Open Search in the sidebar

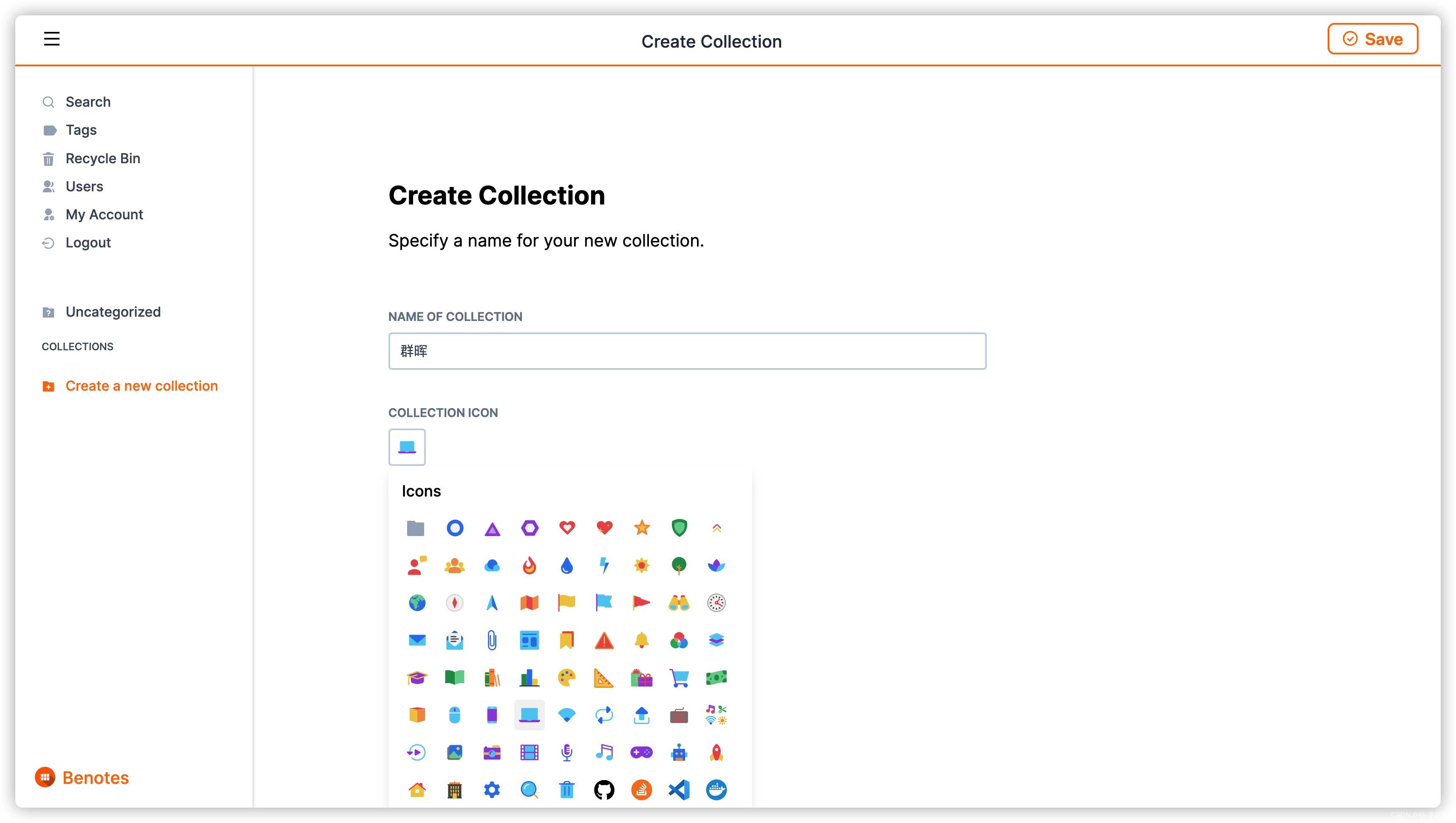point(88,102)
